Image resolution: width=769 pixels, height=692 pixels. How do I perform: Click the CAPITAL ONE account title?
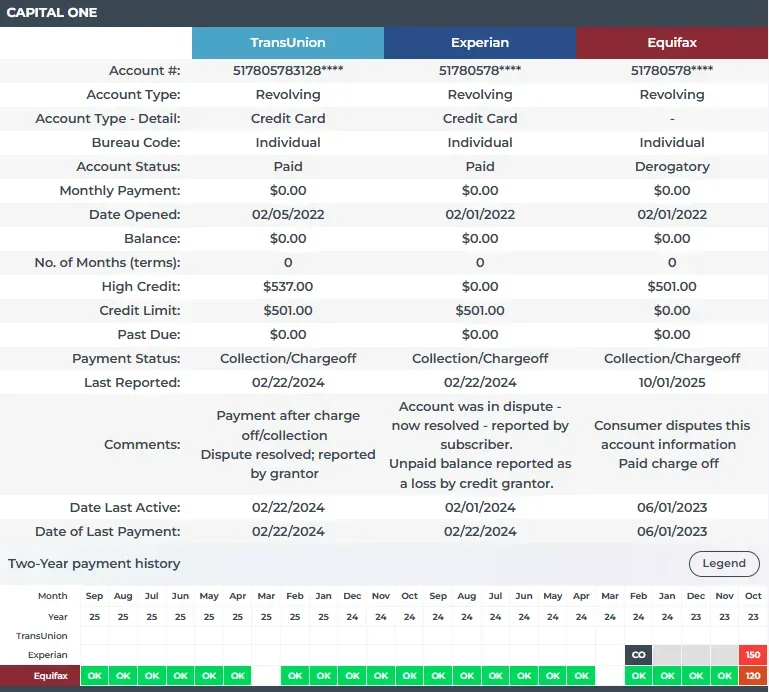coord(51,13)
